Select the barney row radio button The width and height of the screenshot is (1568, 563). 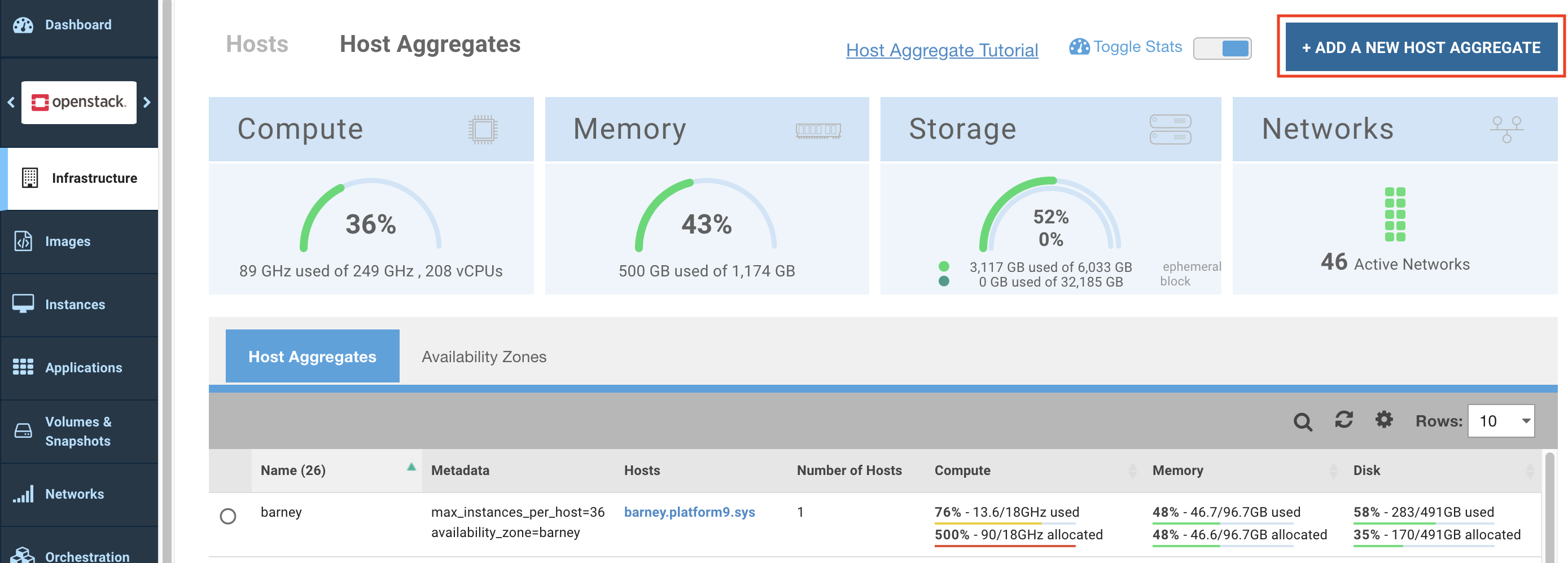tap(227, 516)
